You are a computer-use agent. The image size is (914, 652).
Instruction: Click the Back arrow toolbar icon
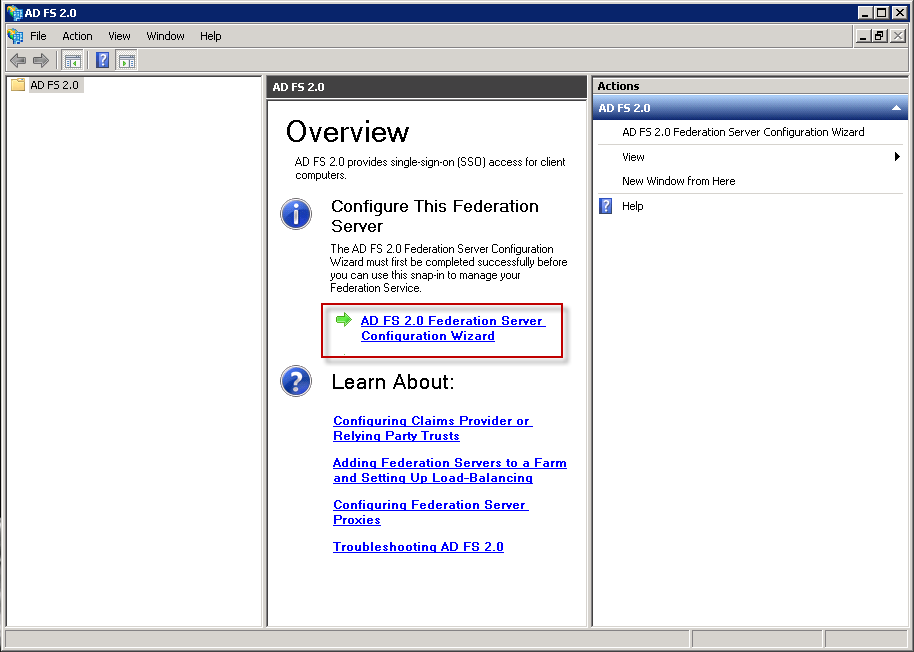pos(18,60)
